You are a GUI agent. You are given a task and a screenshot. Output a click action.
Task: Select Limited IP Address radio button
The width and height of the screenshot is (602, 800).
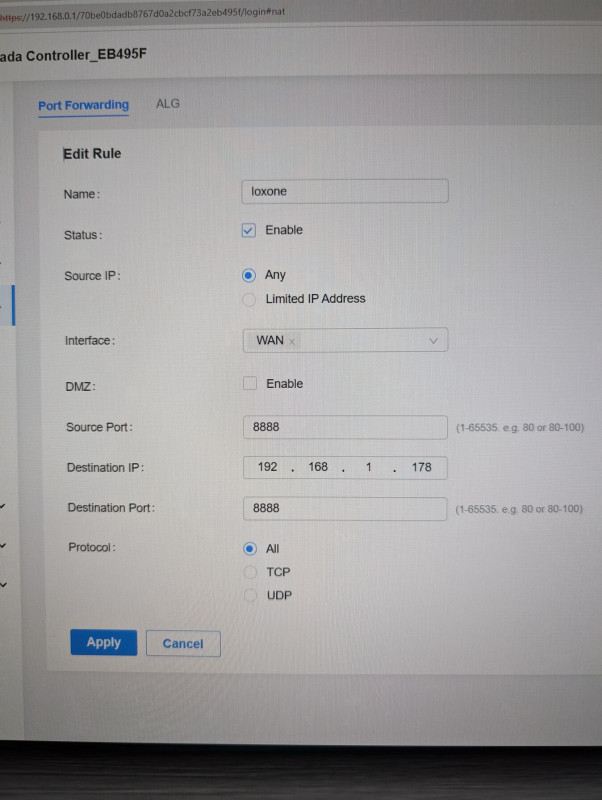click(249, 299)
